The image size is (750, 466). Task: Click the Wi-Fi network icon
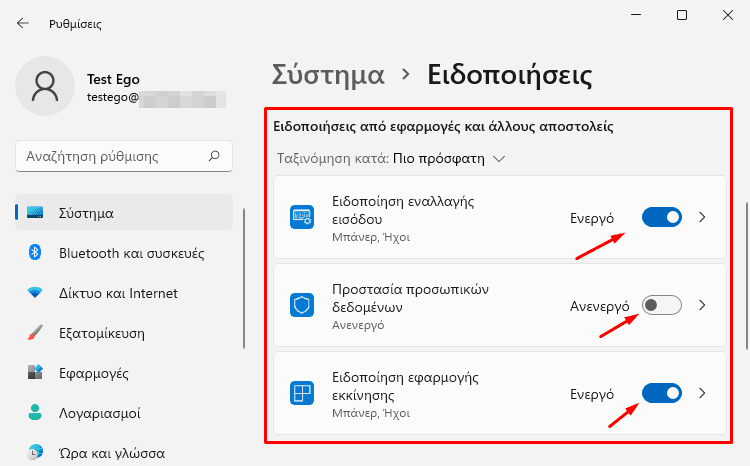(35, 292)
